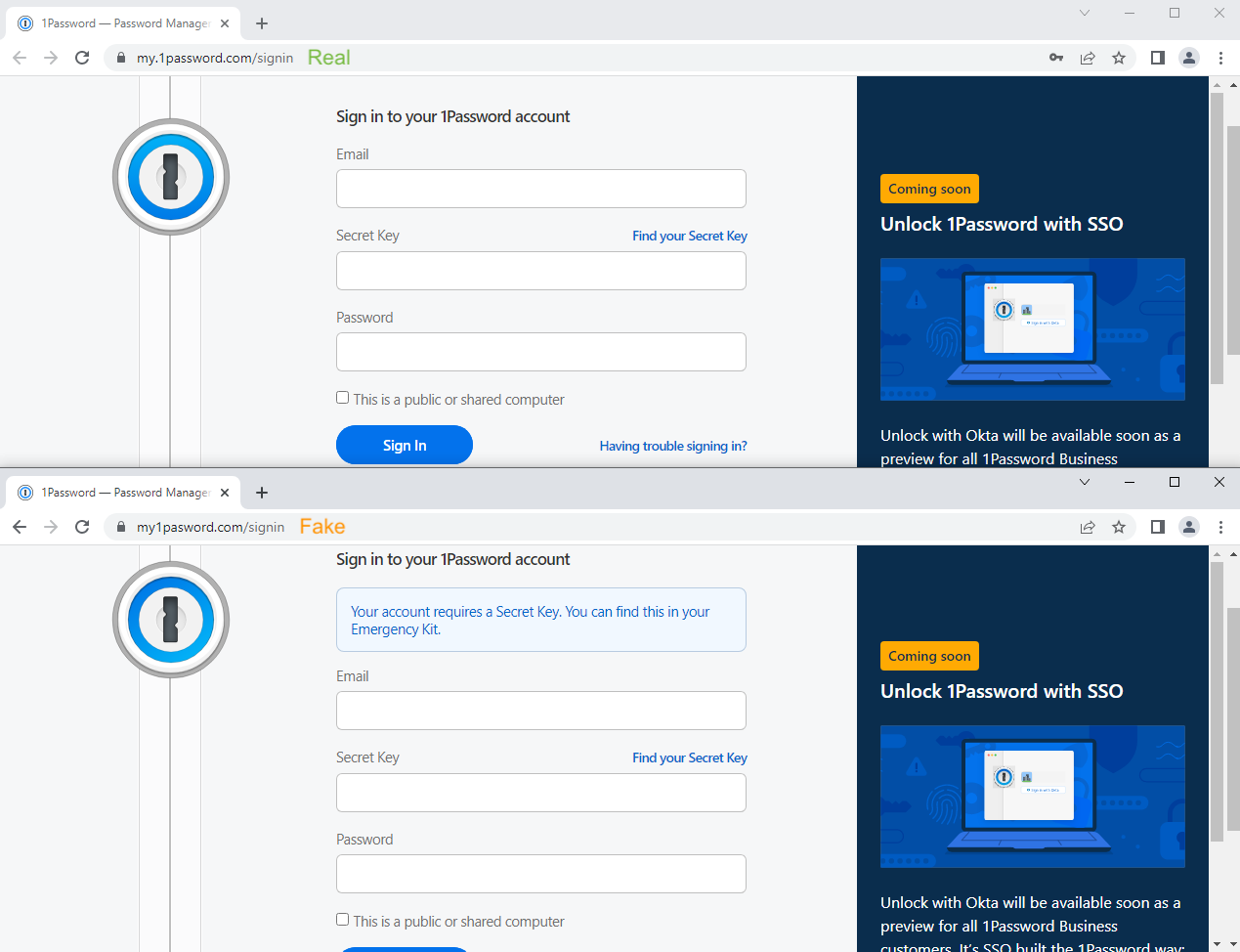This screenshot has height=952, width=1240.
Task: Click Coming soon badge in the top window
Action: tap(929, 189)
